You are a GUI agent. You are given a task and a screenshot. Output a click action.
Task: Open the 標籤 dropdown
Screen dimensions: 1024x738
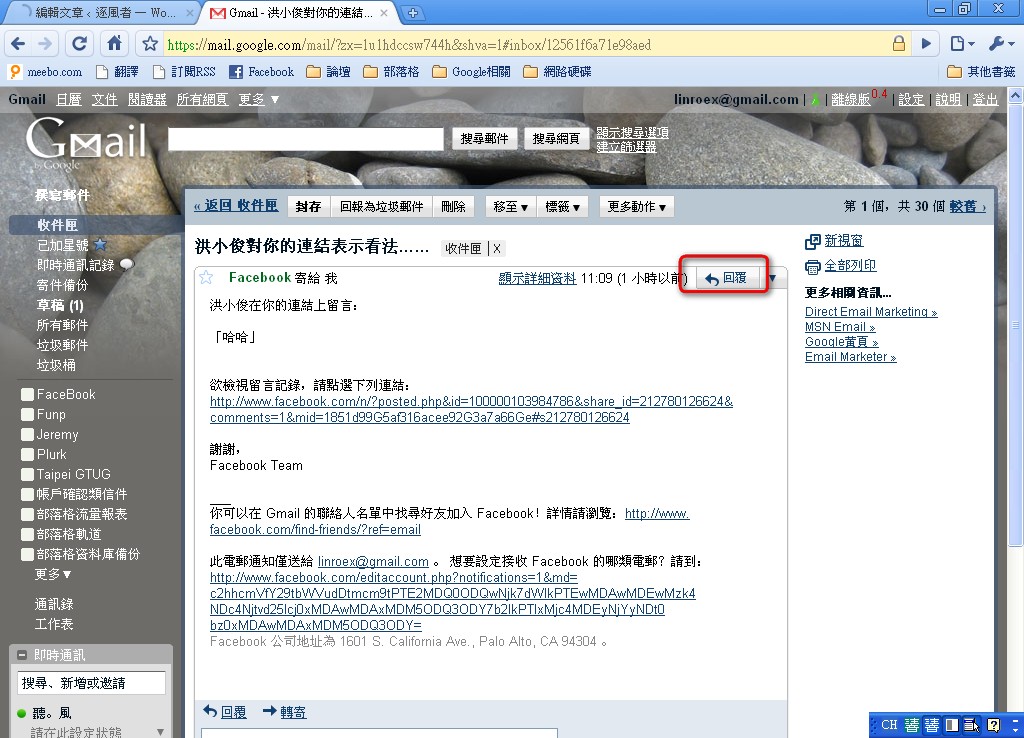point(562,207)
